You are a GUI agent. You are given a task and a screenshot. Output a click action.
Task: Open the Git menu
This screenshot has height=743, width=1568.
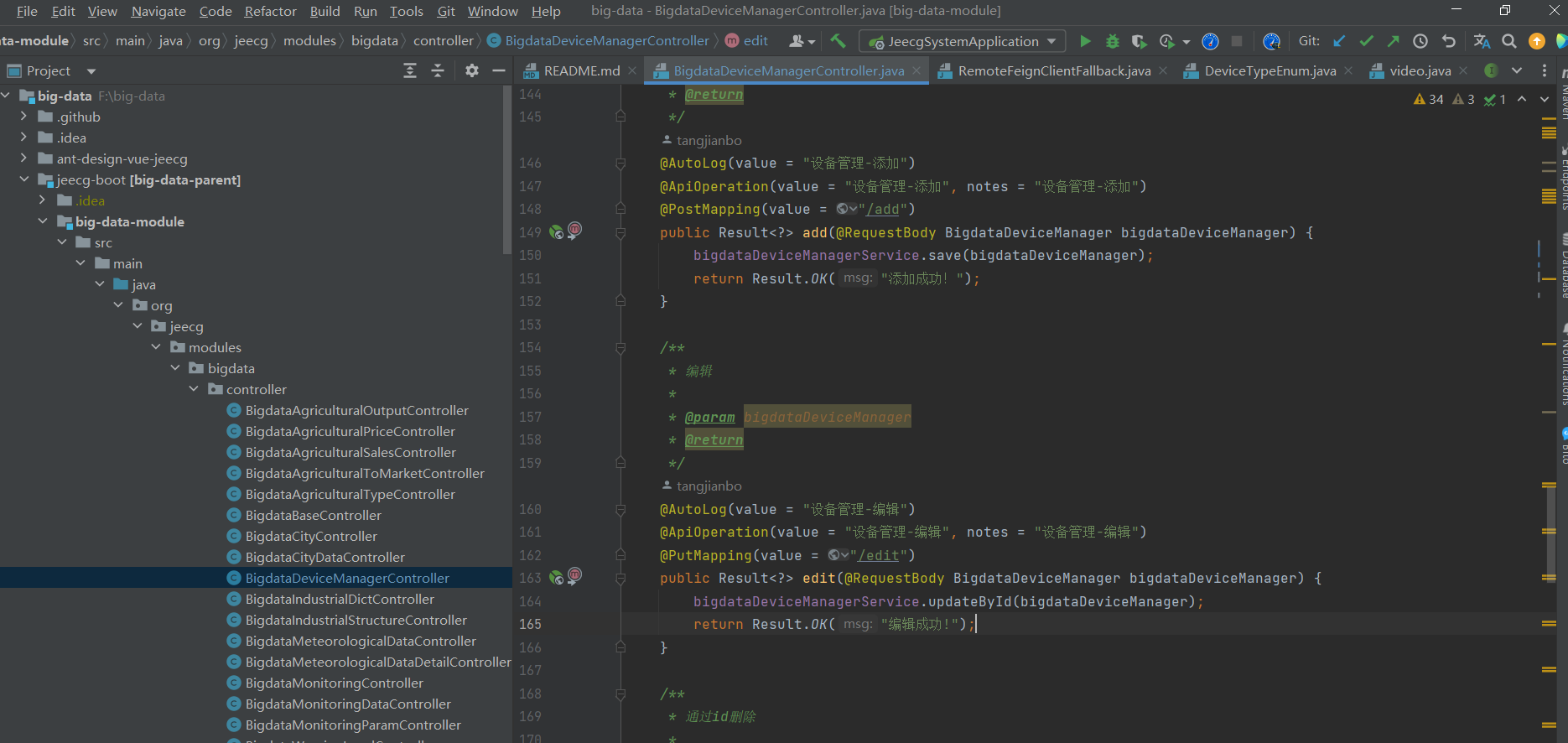[x=446, y=11]
